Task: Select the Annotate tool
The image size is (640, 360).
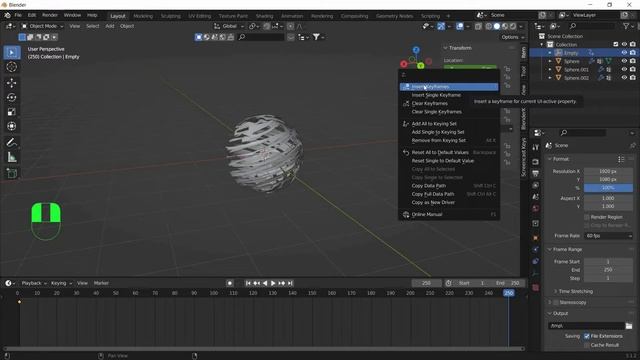Action: pos(11,142)
